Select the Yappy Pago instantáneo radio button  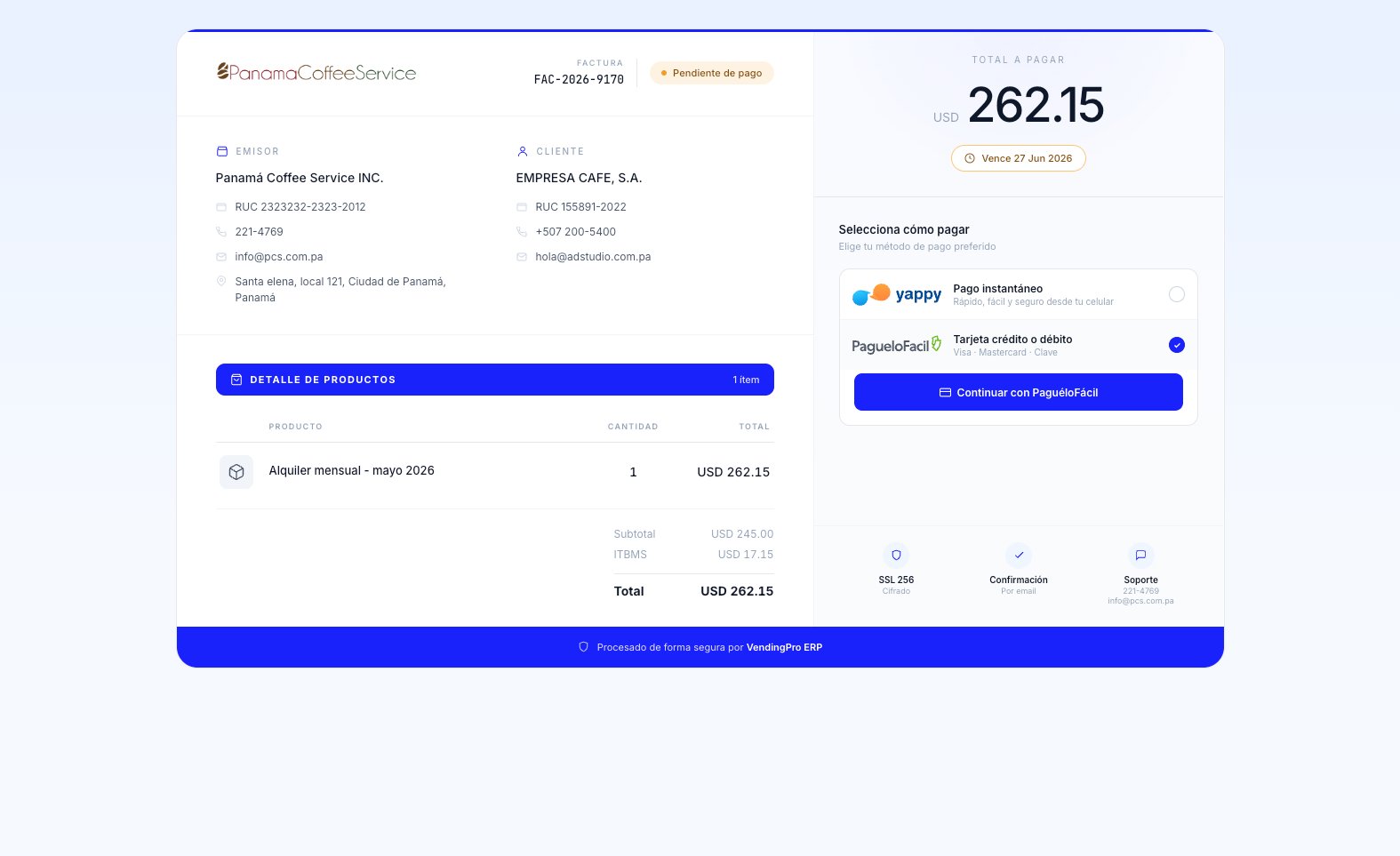tap(1177, 294)
